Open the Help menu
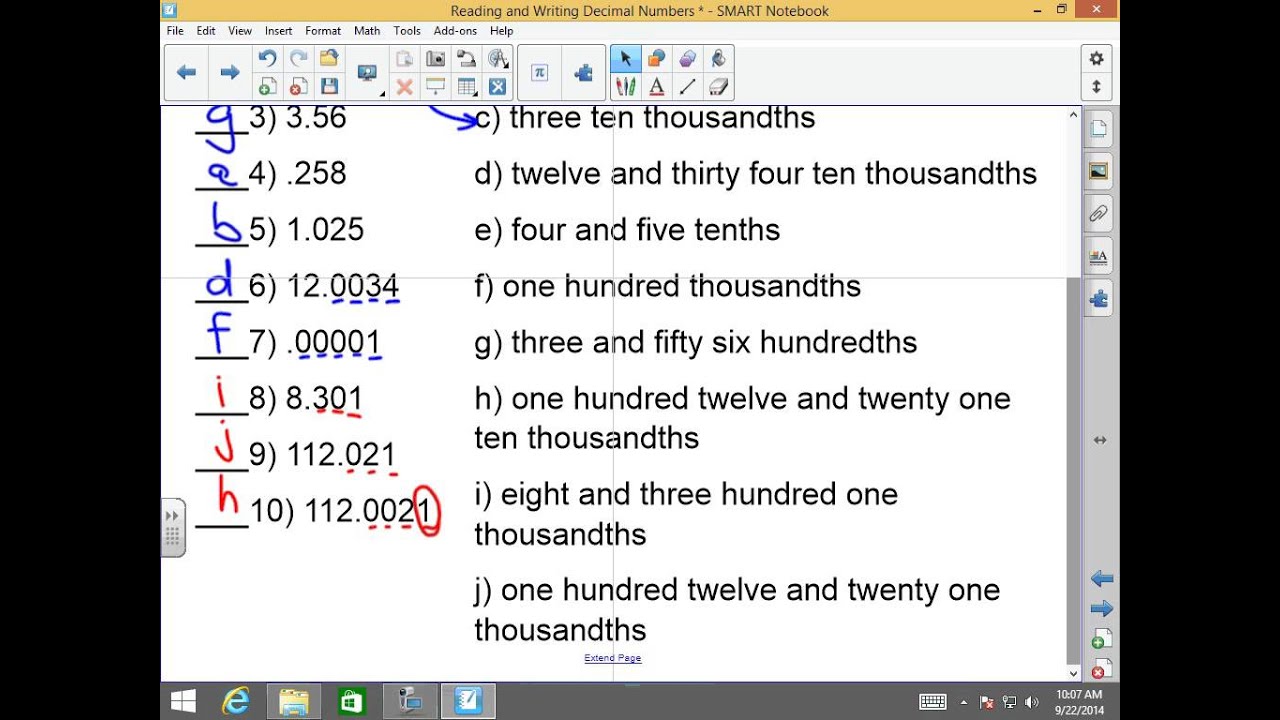 (501, 31)
